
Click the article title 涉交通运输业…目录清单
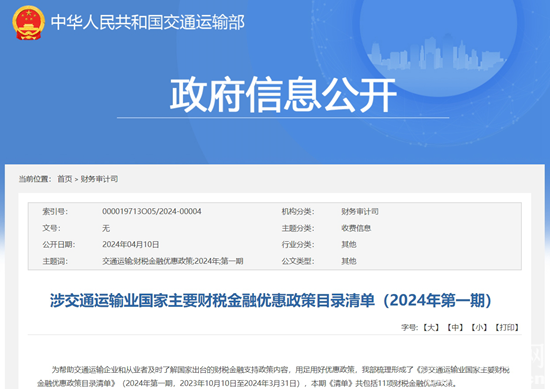tap(271, 301)
